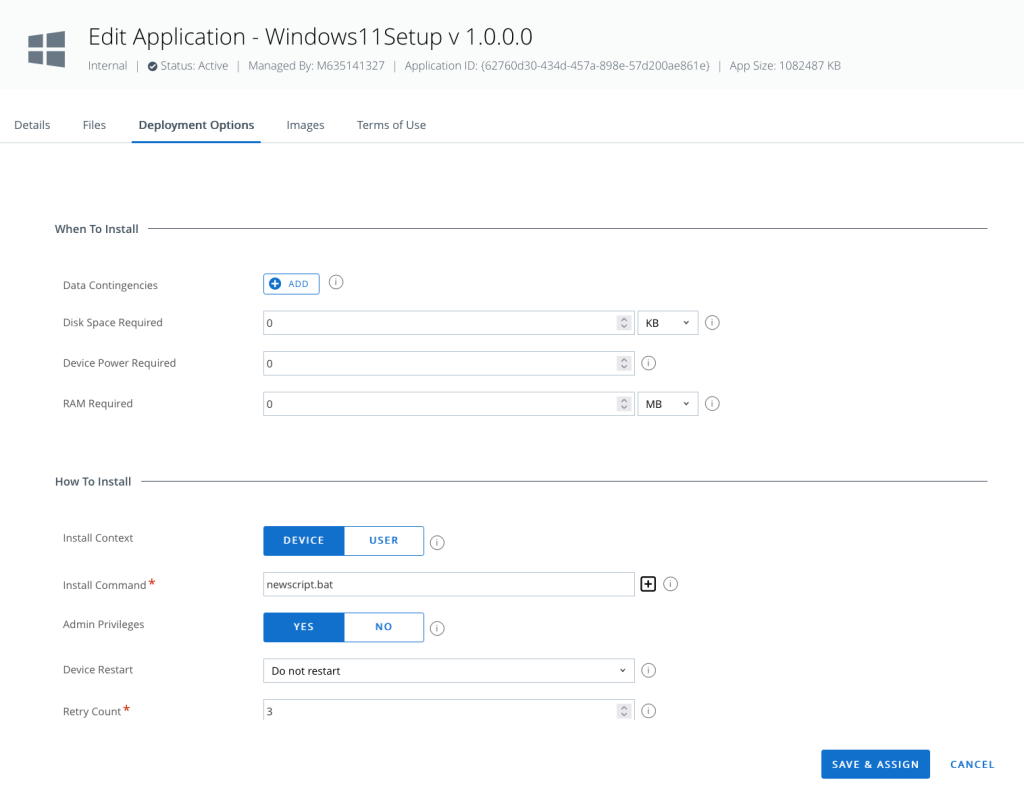Open the KB unit dropdown for disk space
1024x801 pixels.
point(668,323)
